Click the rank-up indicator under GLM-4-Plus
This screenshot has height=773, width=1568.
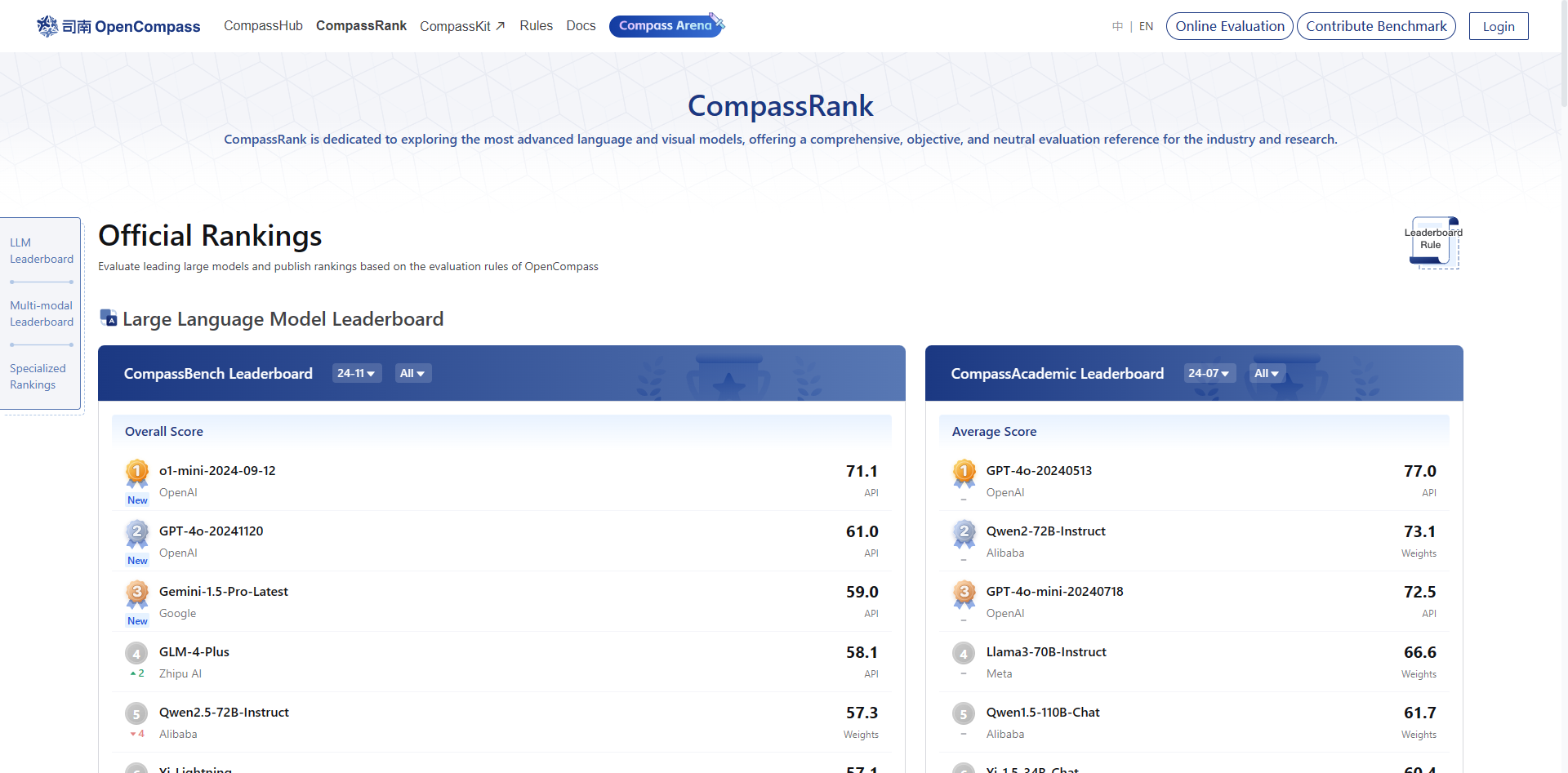[x=136, y=673]
